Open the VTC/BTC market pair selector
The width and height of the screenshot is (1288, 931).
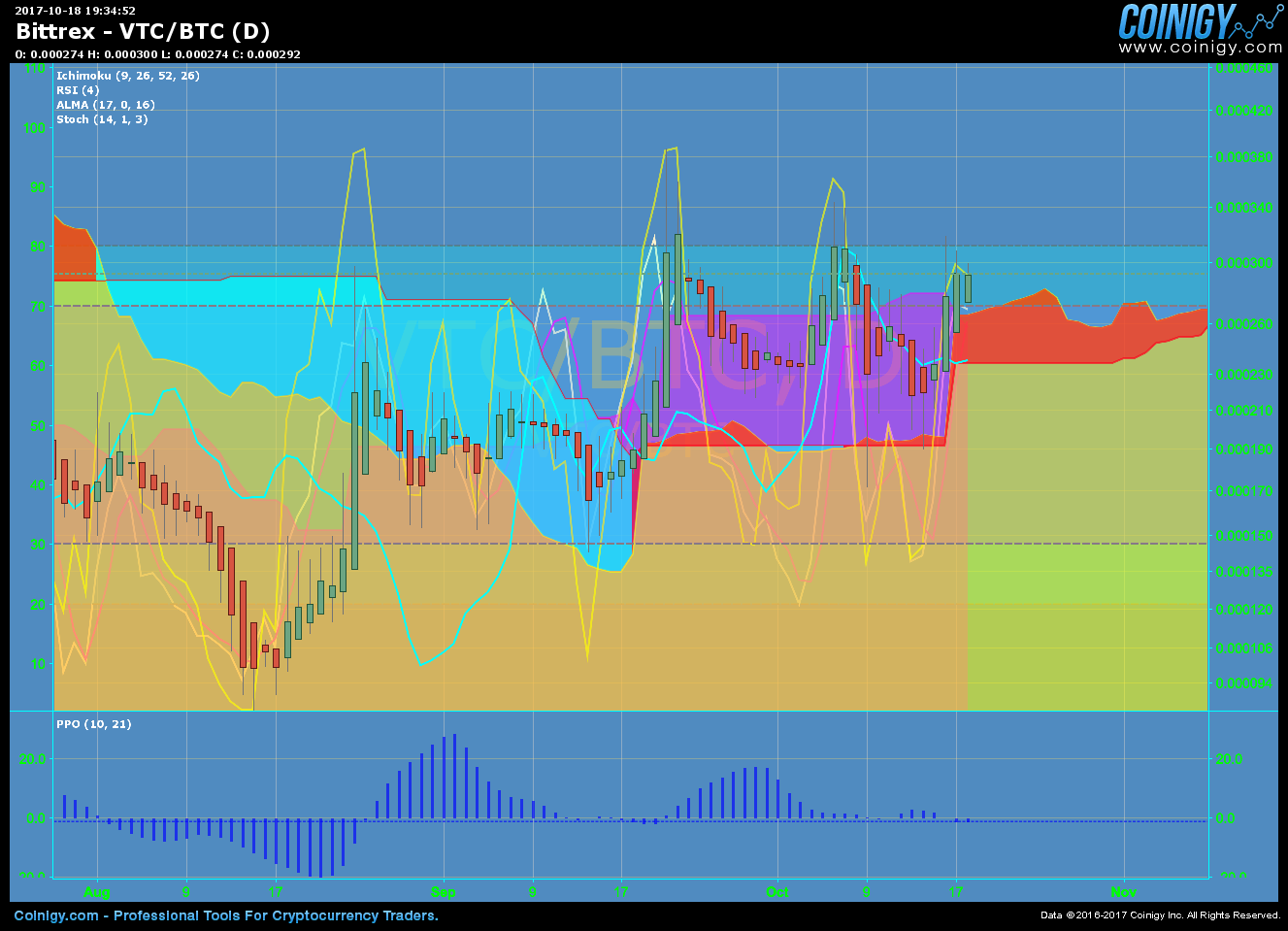pos(170,31)
